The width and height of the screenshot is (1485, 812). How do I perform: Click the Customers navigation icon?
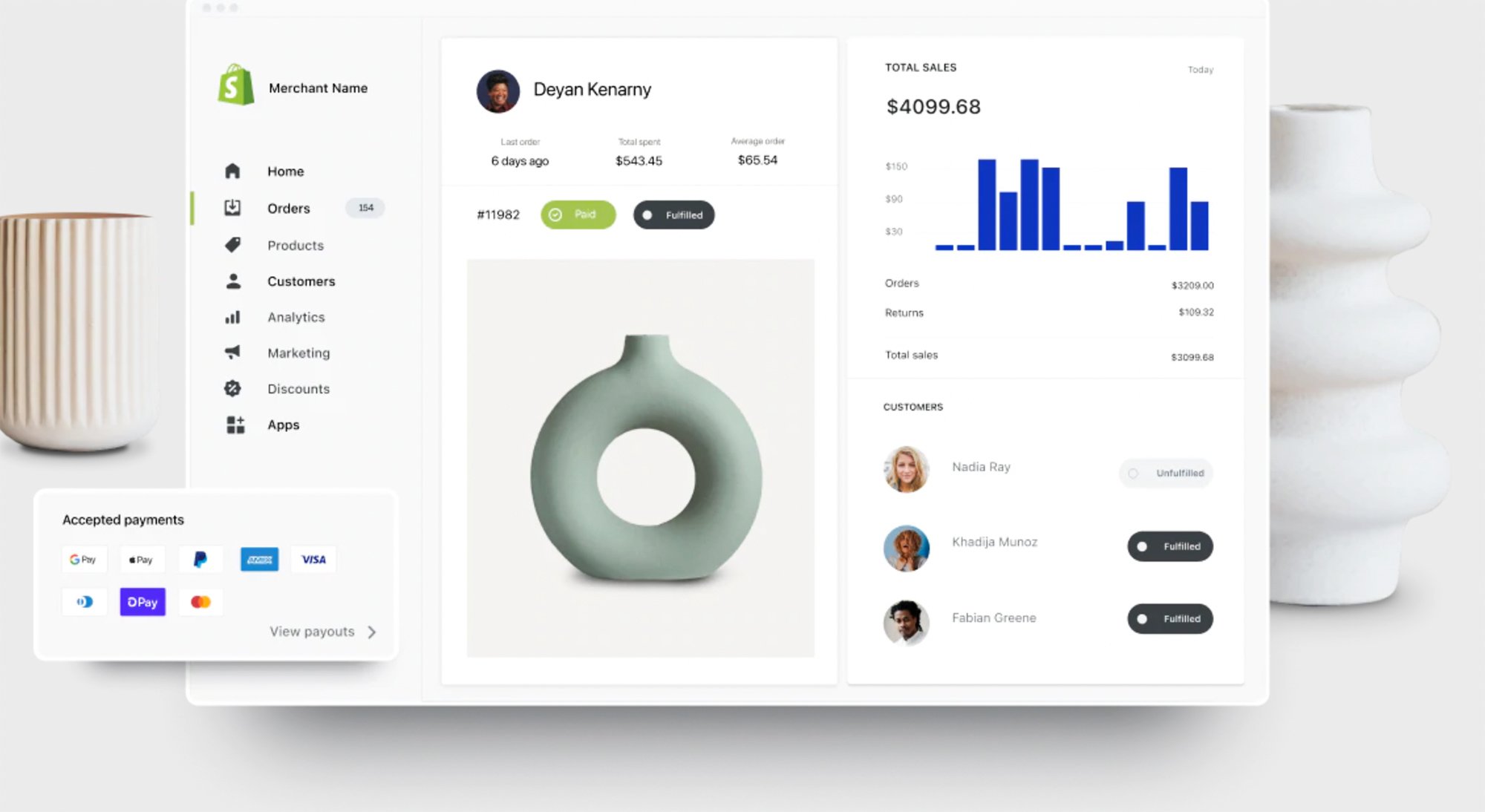click(233, 280)
